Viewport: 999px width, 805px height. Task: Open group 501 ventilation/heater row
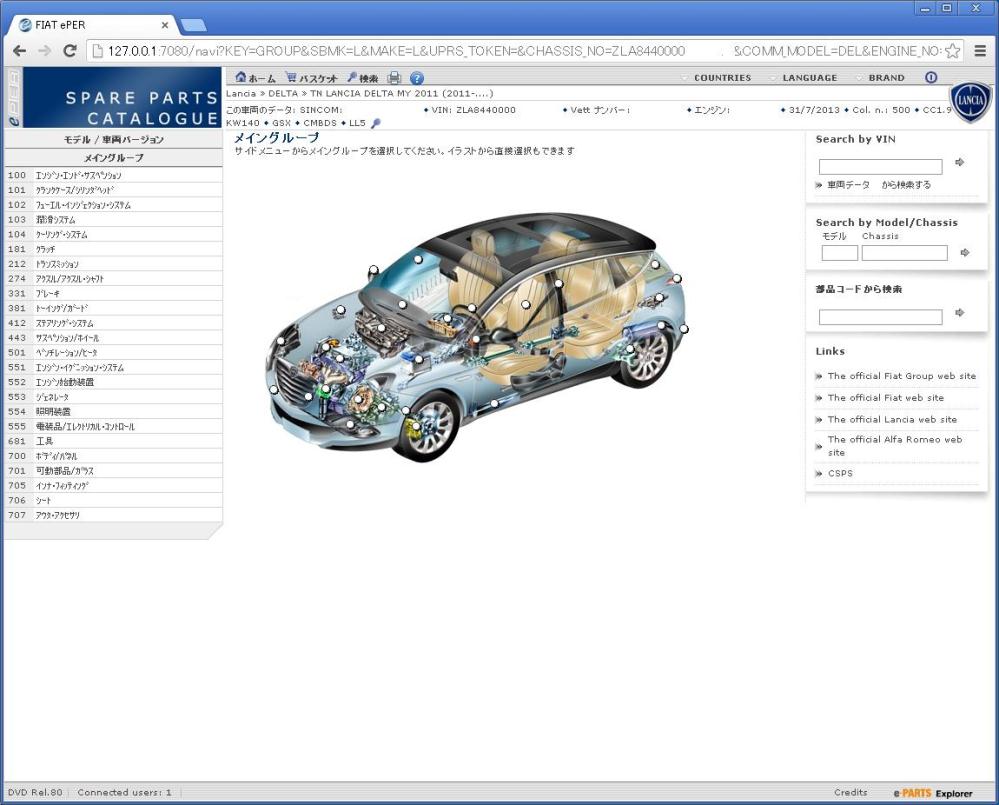tap(113, 353)
